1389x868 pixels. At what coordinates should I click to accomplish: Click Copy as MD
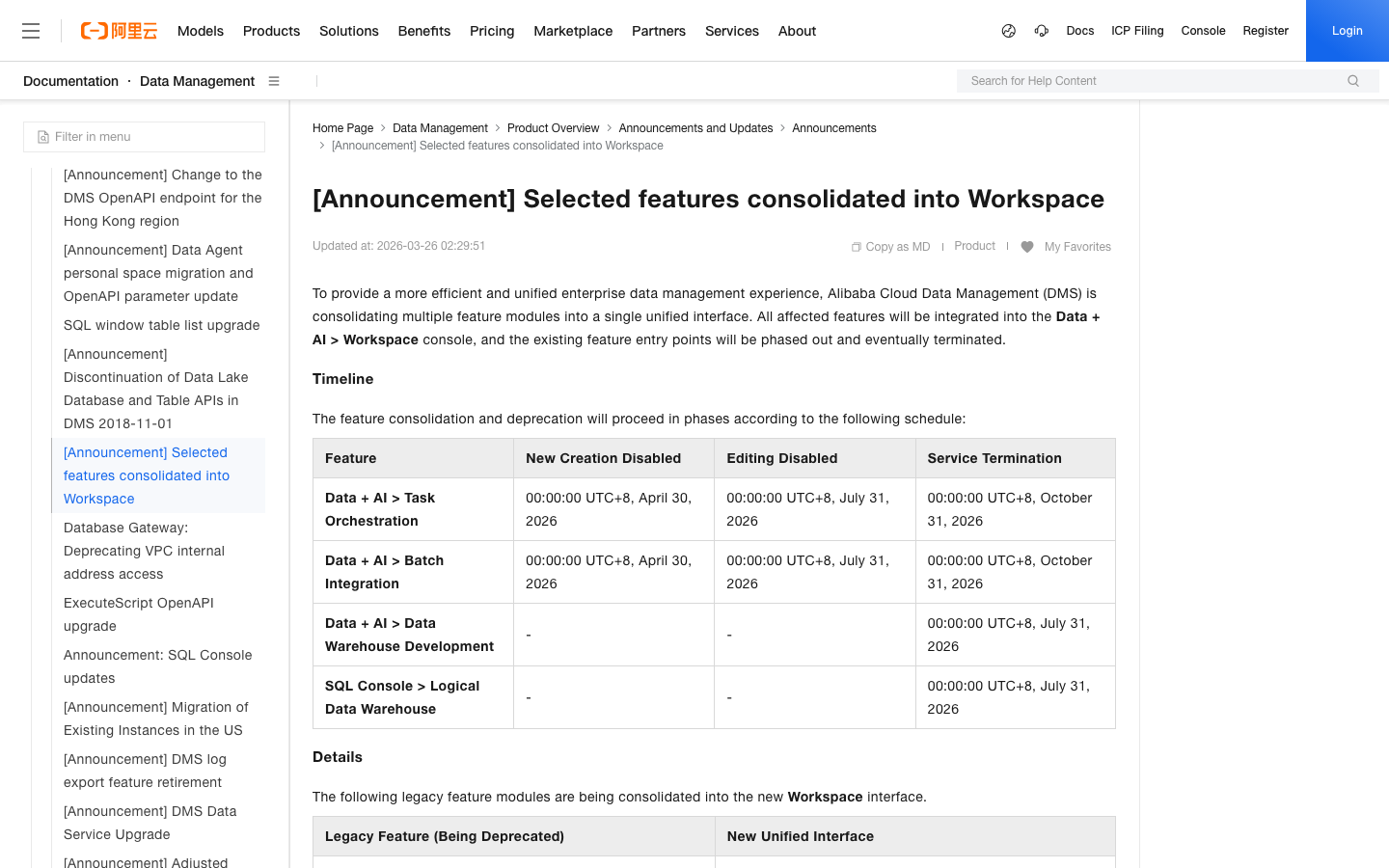(x=890, y=247)
